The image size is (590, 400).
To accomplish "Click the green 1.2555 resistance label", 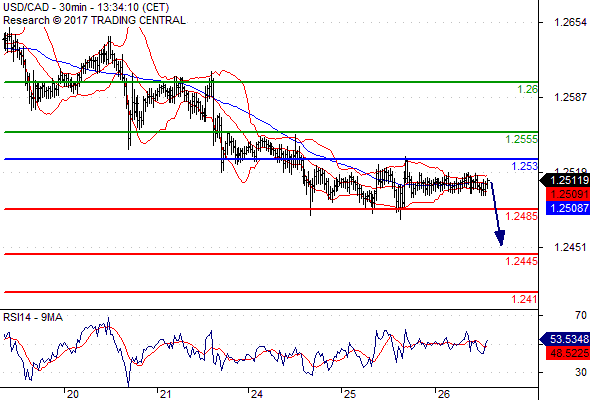I will [522, 140].
